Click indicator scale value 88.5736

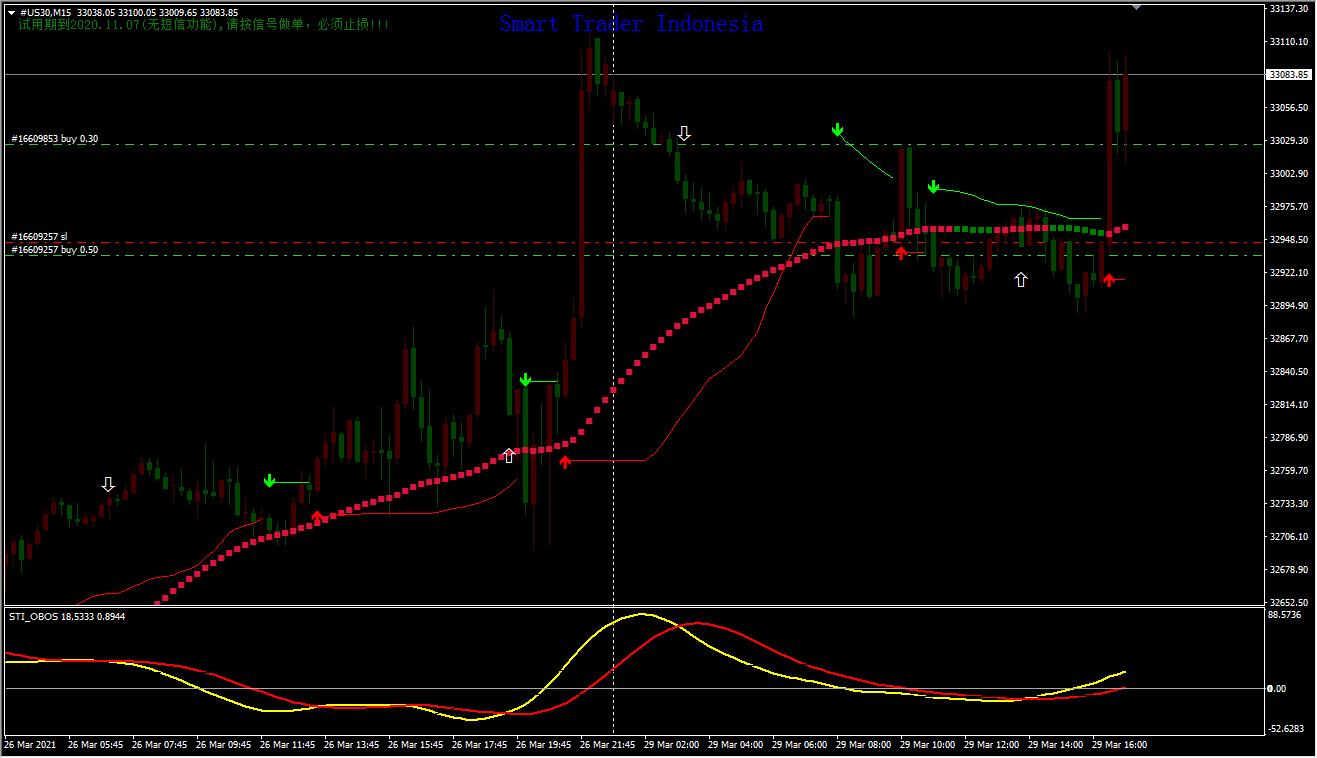pos(1286,616)
